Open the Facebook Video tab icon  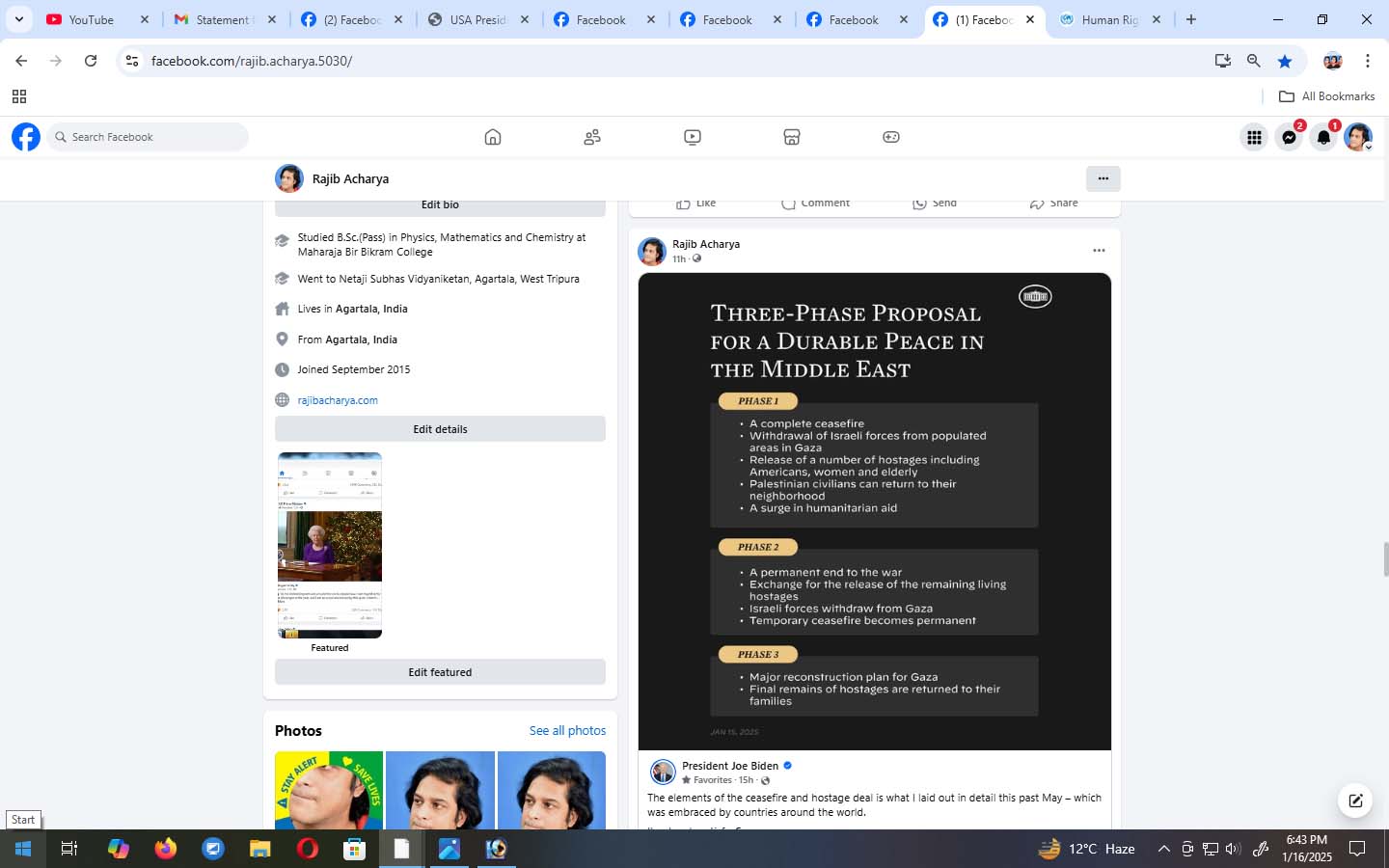click(x=693, y=137)
